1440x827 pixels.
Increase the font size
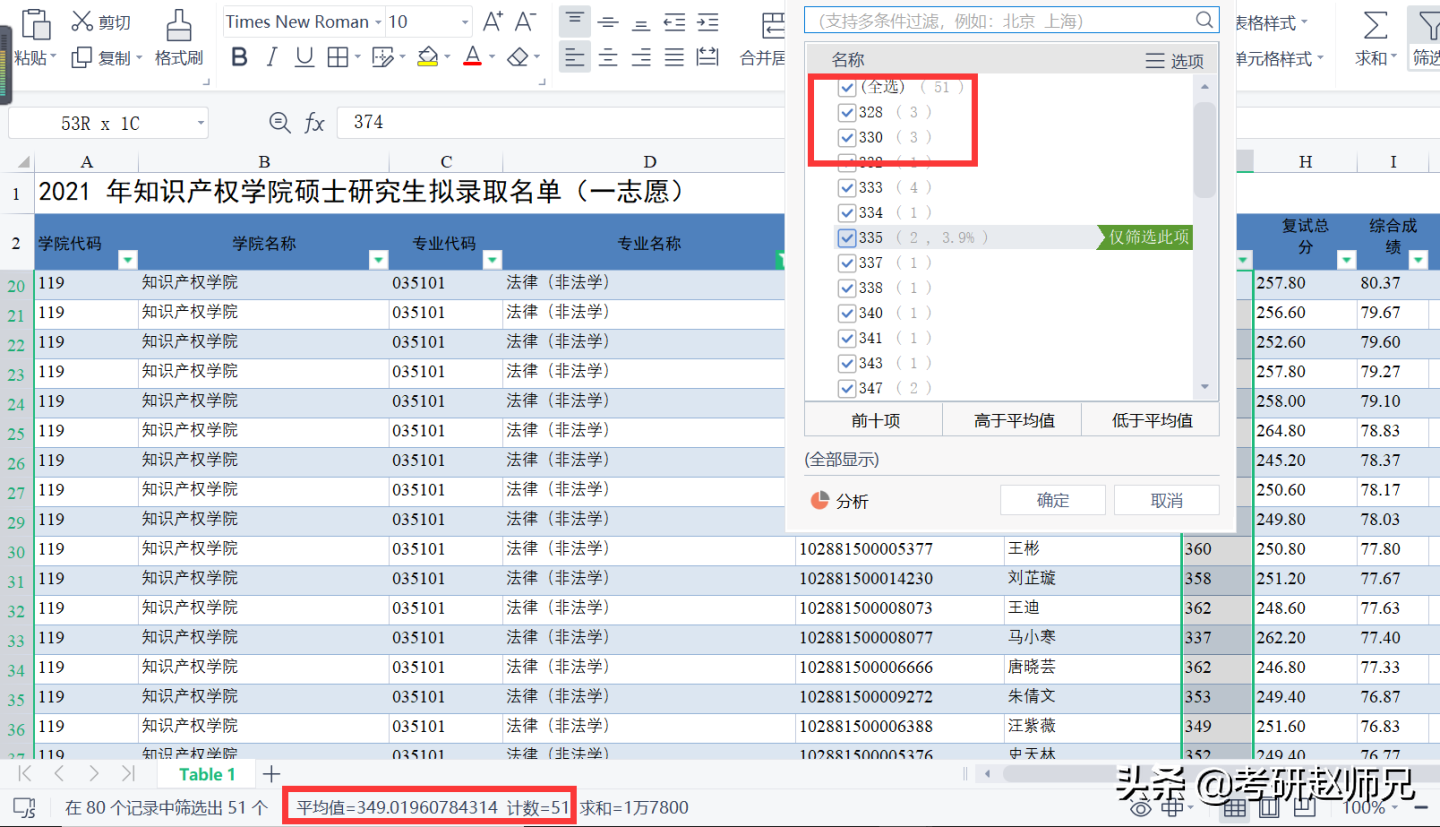point(493,21)
